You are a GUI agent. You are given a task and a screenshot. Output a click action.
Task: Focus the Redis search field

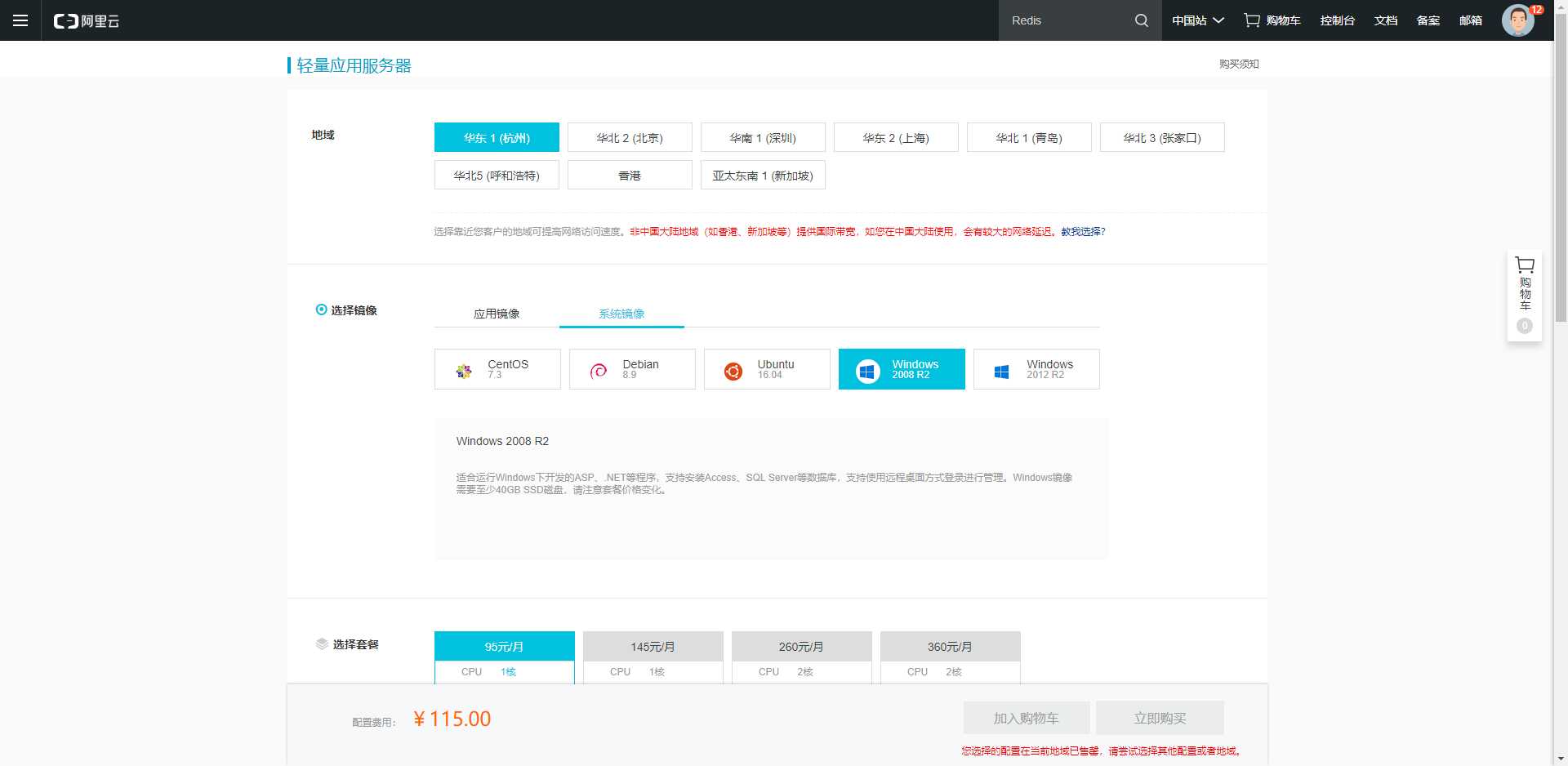(1066, 20)
